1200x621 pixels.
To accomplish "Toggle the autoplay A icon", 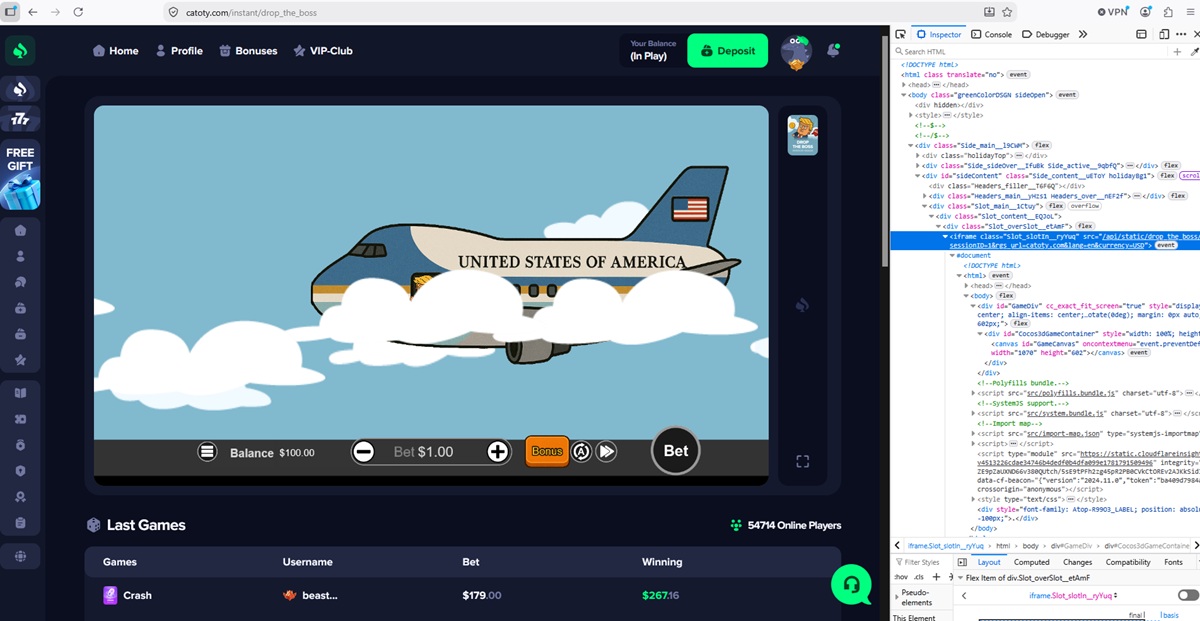I will 581,452.
